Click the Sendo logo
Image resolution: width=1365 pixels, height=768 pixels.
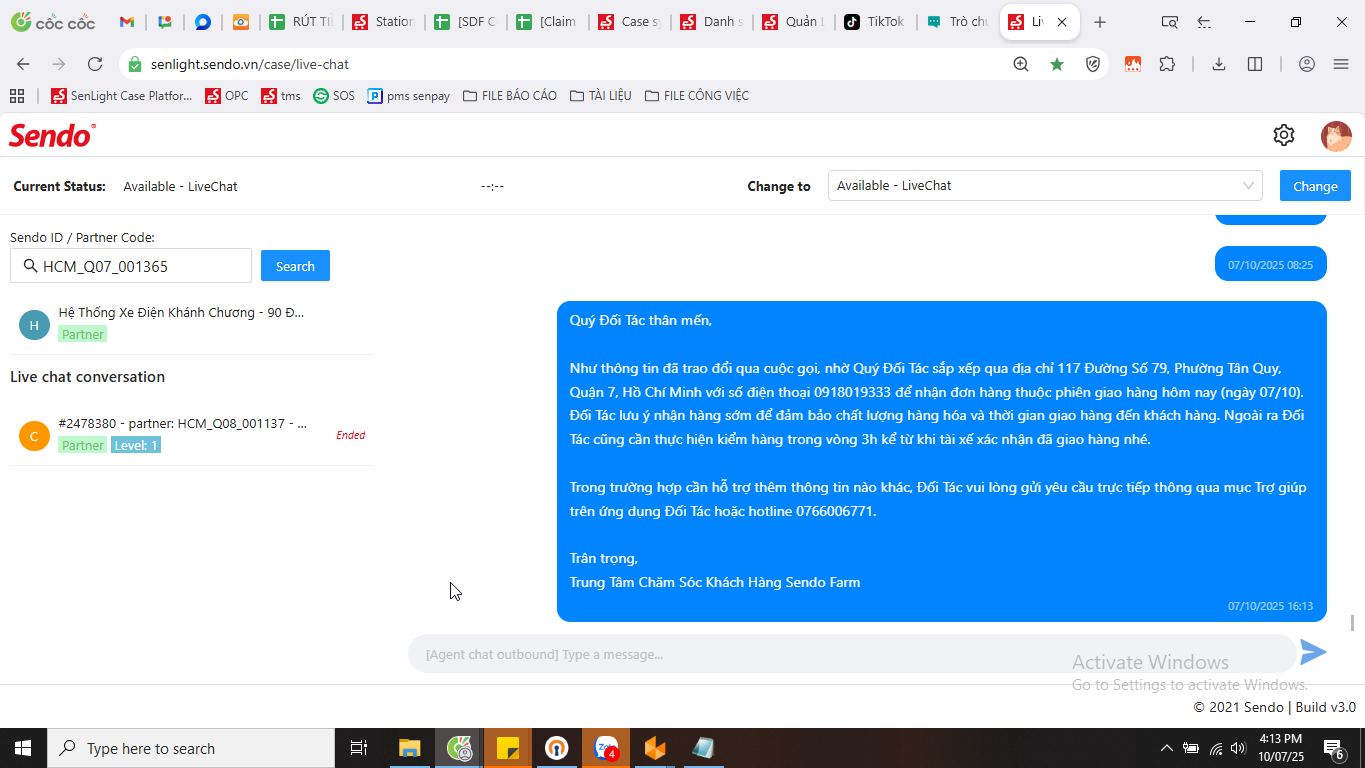click(x=52, y=135)
